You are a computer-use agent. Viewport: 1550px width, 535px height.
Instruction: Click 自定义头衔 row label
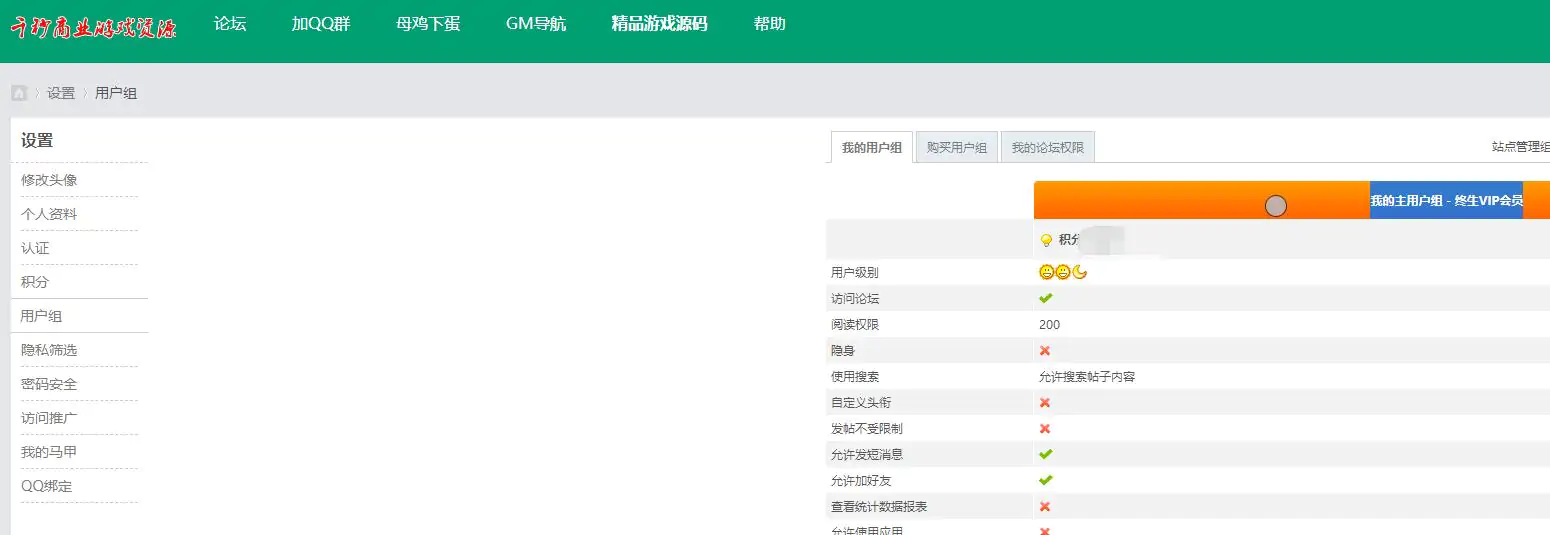click(861, 402)
